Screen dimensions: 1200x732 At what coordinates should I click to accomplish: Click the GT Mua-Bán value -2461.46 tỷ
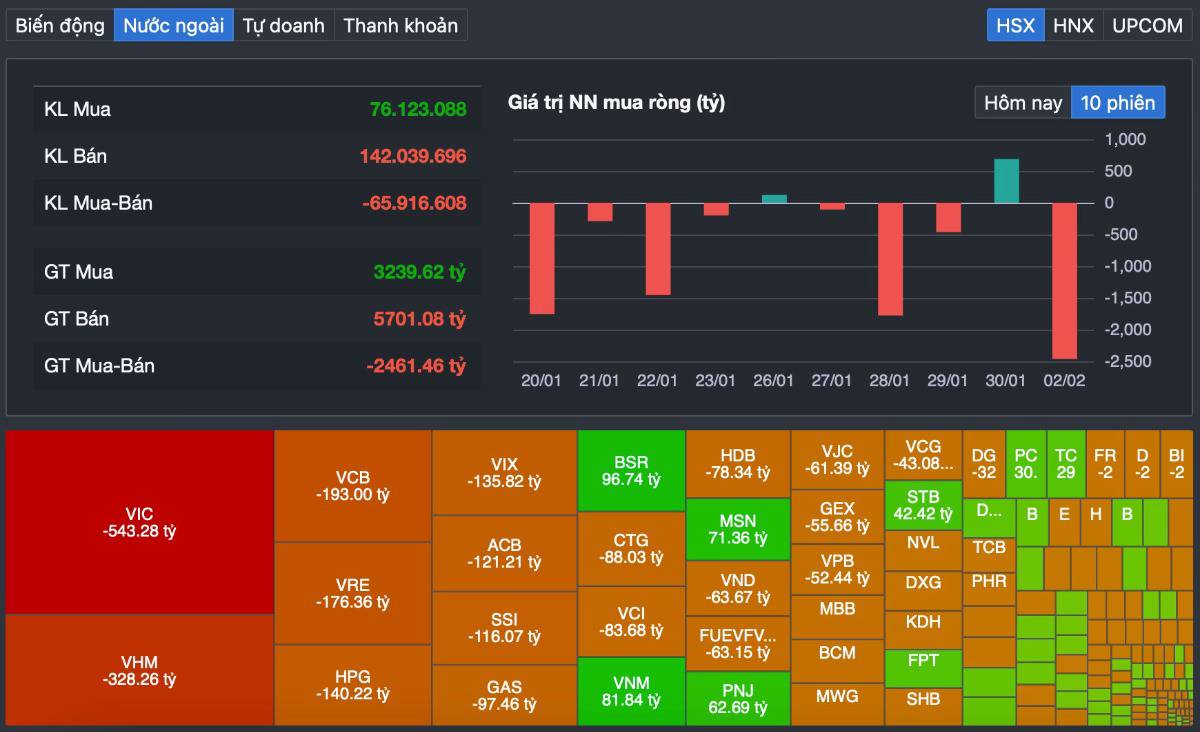point(416,366)
